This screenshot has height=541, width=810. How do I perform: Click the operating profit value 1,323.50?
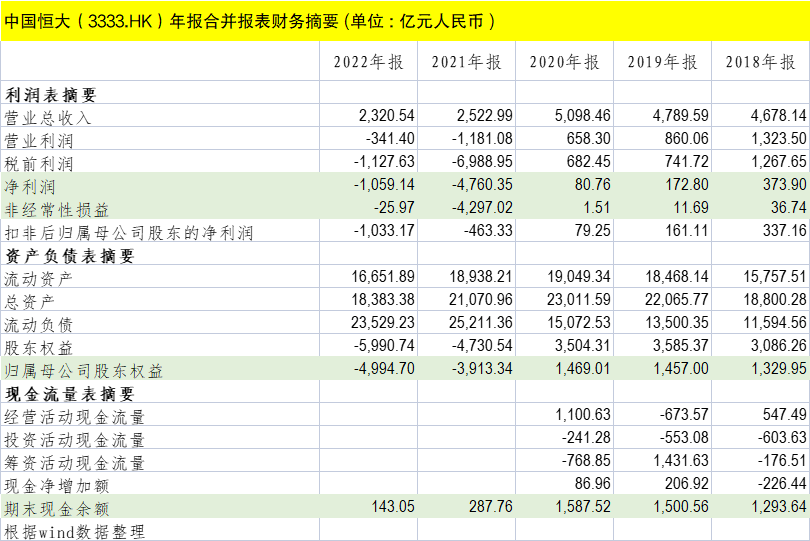[x=778, y=138]
